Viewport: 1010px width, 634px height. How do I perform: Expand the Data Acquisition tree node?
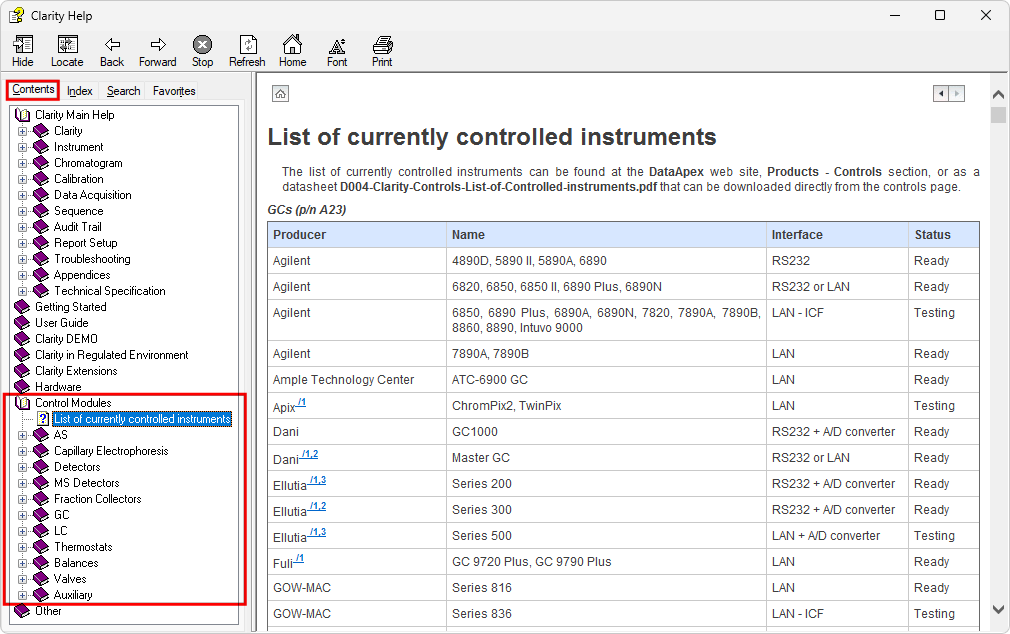[x=23, y=195]
